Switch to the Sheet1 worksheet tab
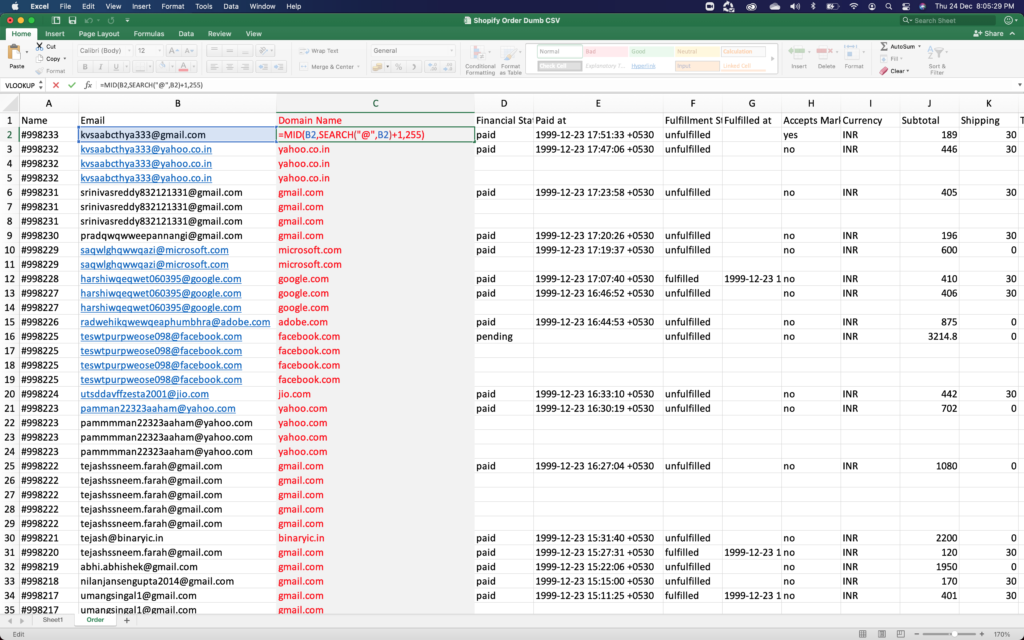 tap(54, 619)
